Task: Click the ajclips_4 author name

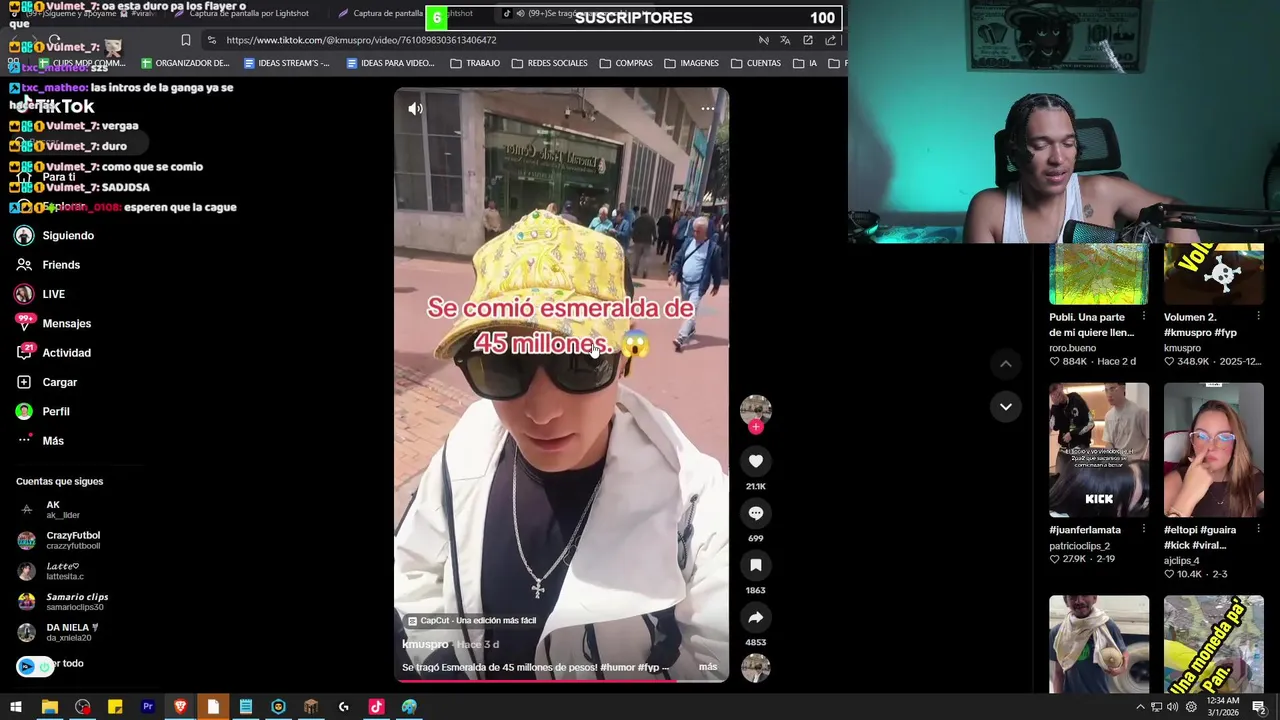Action: coord(1181,561)
